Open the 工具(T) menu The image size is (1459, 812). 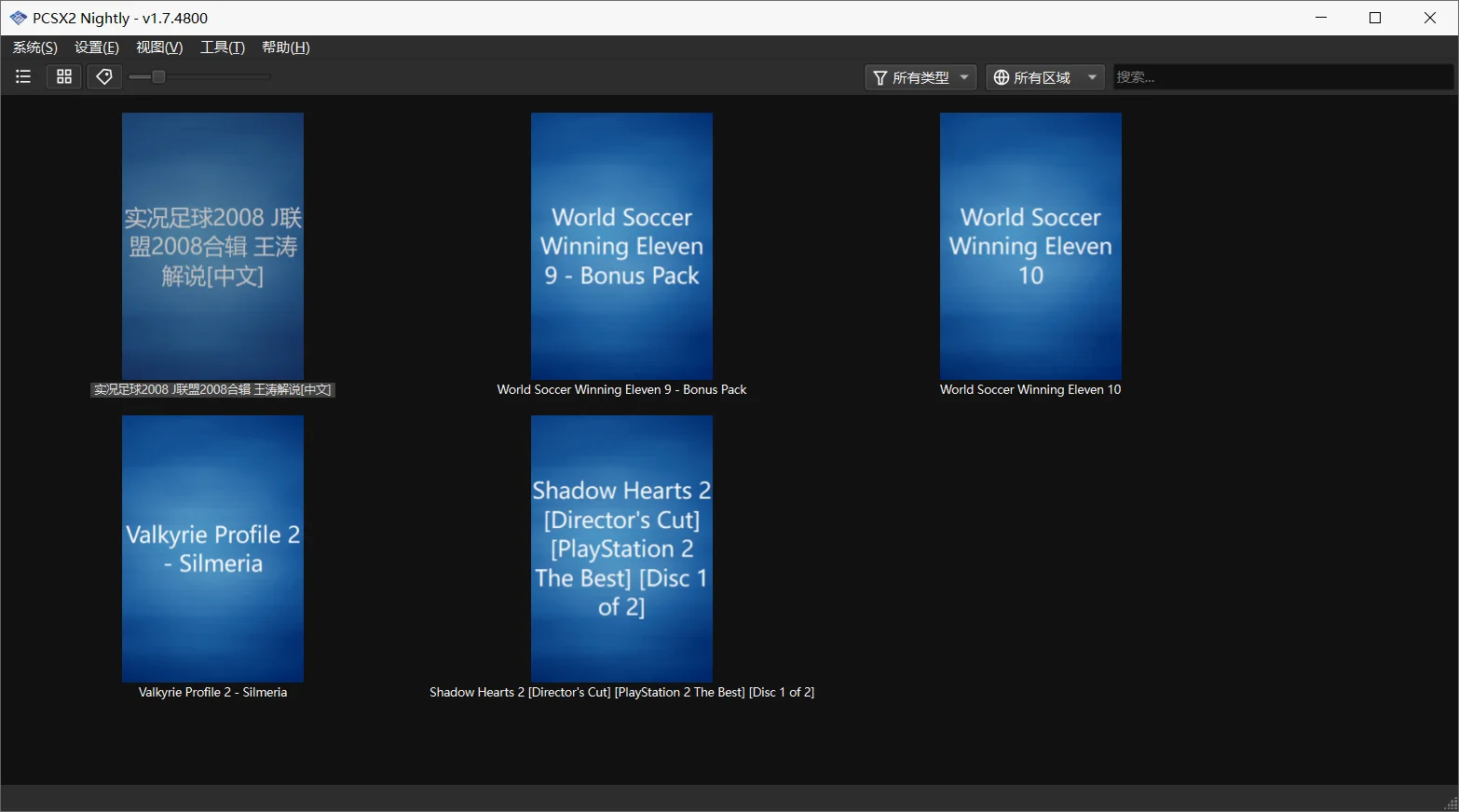click(223, 47)
